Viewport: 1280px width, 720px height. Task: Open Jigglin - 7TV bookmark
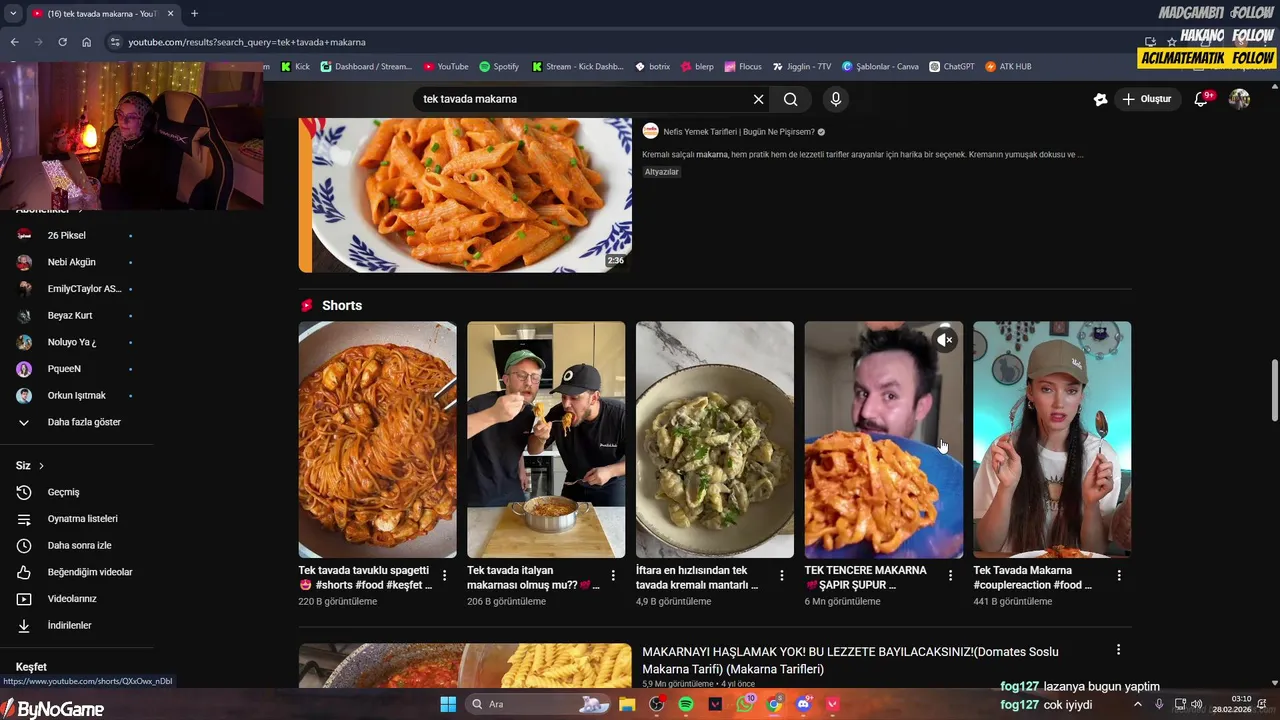point(801,66)
